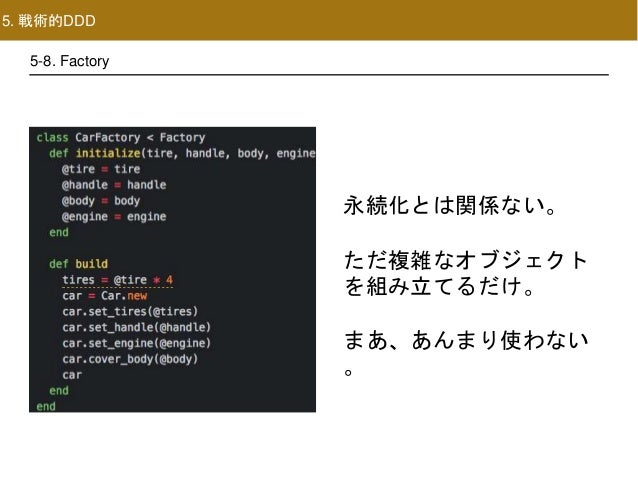Click the final 'end' keyword of the class
638x479 pixels.
46,406
